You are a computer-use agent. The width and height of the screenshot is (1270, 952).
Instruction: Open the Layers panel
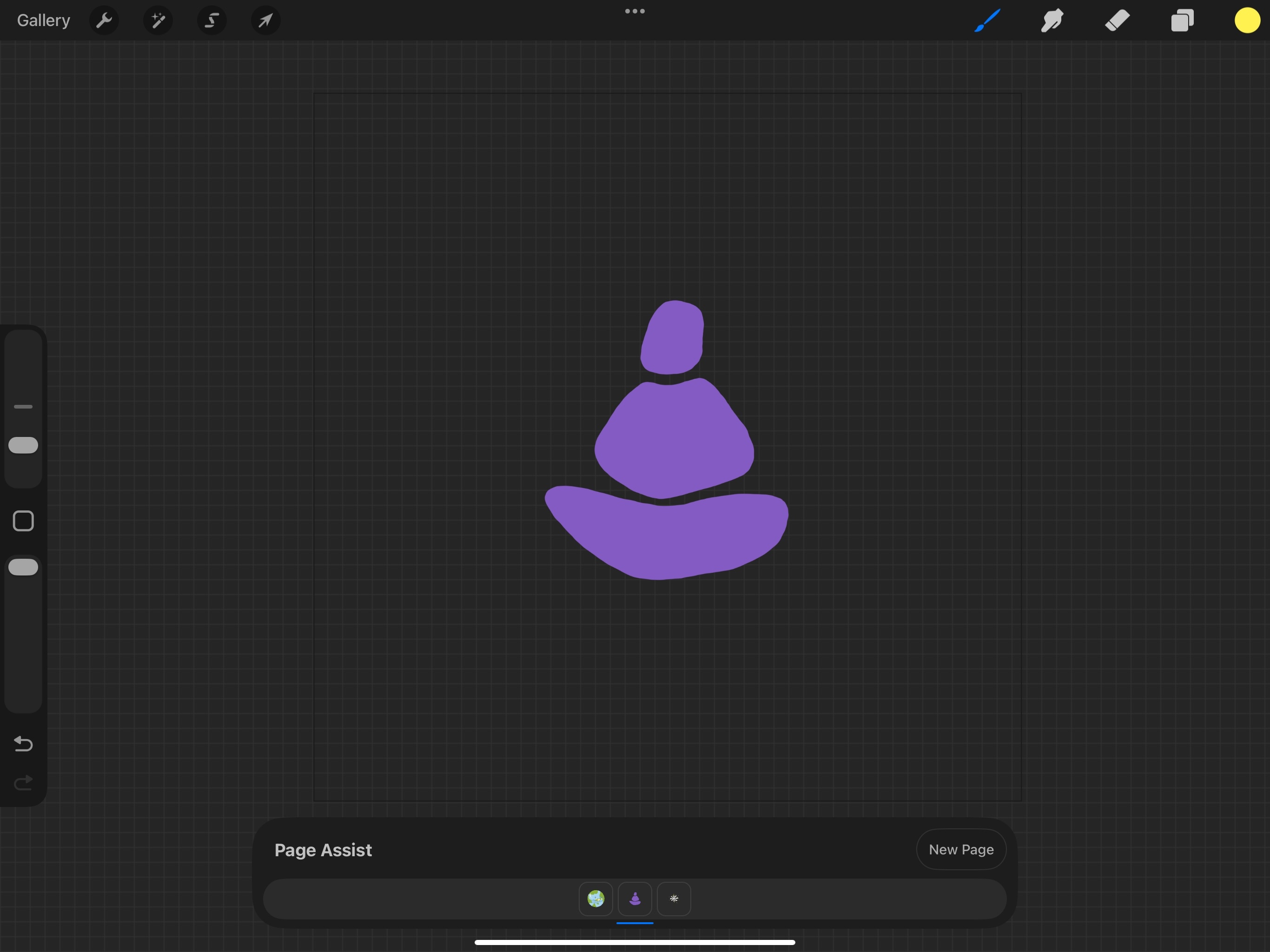point(1182,20)
